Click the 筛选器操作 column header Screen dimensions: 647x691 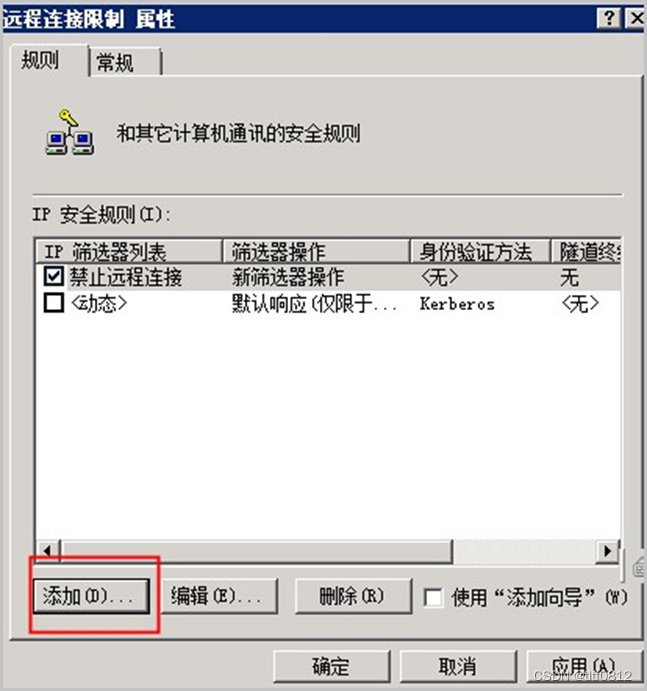coord(316,252)
